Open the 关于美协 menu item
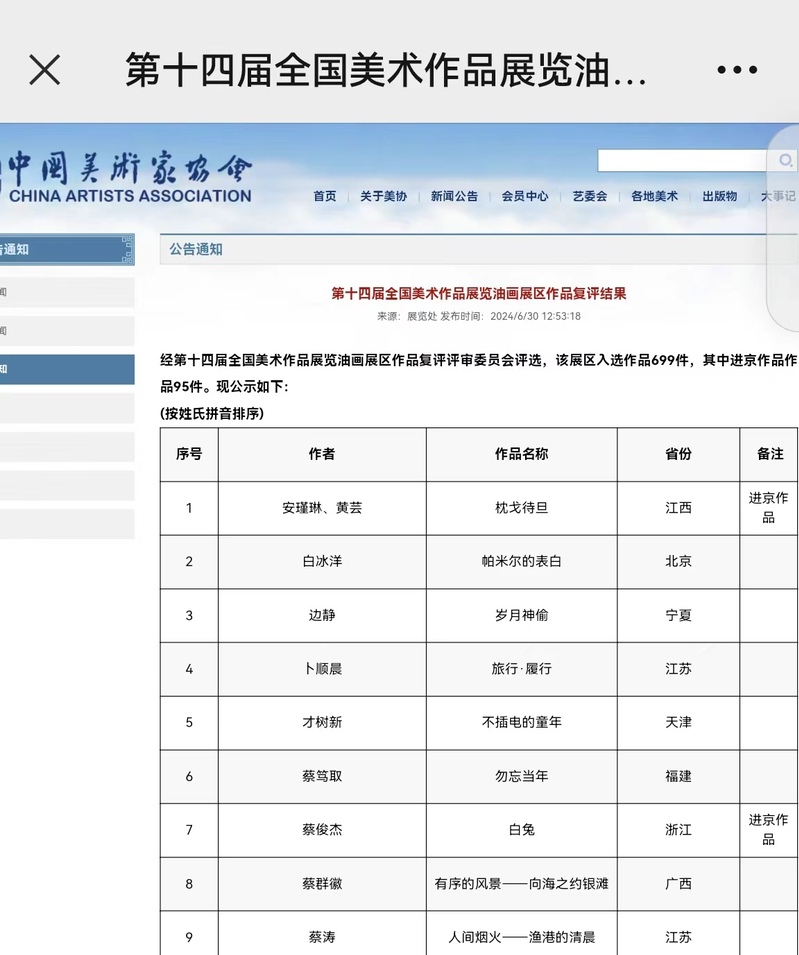Viewport: 799px width, 955px height. (x=383, y=197)
